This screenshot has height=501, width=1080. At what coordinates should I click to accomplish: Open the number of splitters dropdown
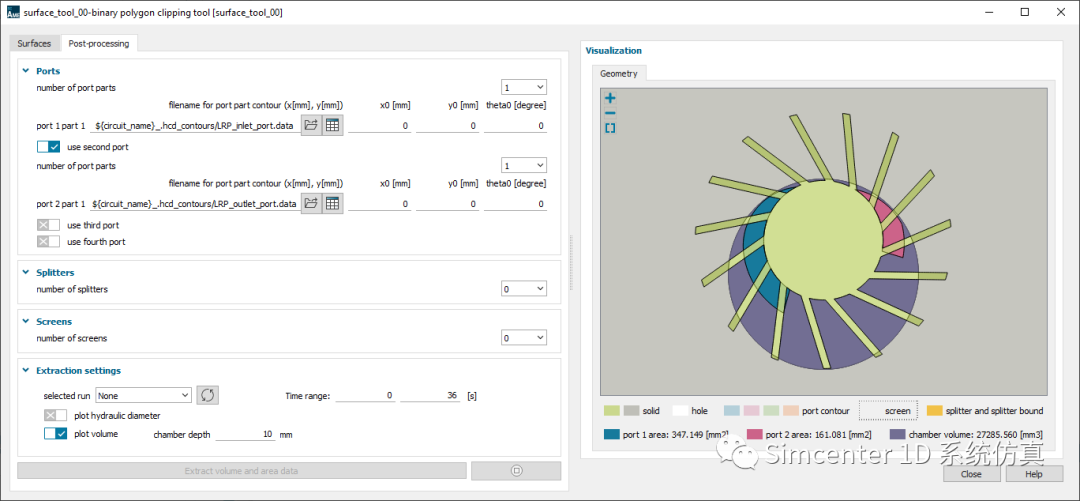pyautogui.click(x=524, y=289)
